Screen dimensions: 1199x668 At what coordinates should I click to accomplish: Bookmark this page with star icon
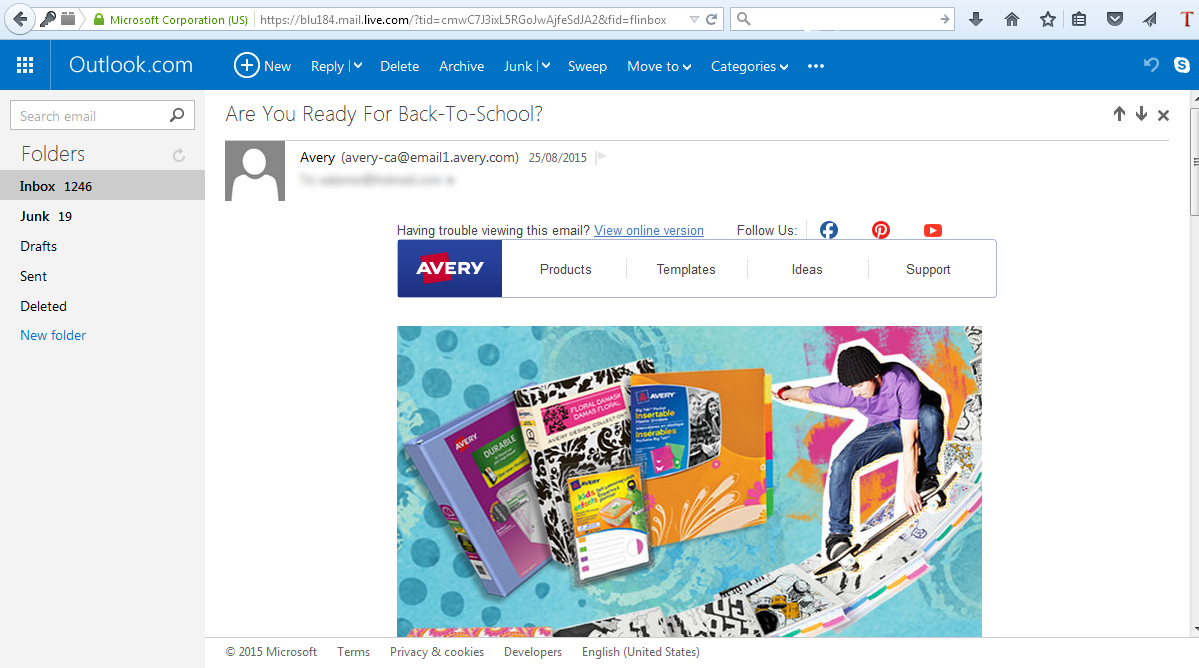click(x=1048, y=19)
